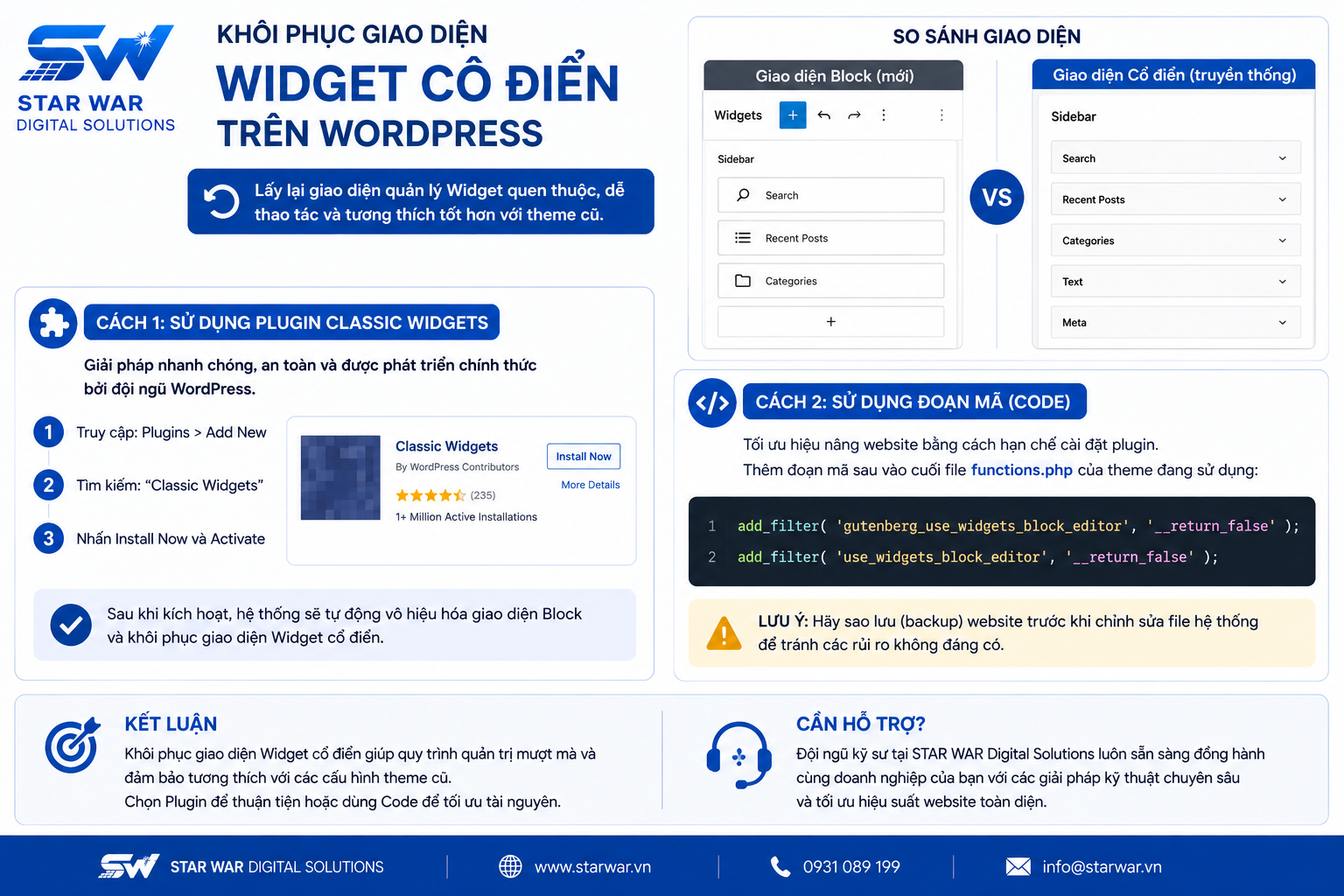Click the Cách 1 Classic Widgets heading banner

pyautogui.click(x=291, y=322)
